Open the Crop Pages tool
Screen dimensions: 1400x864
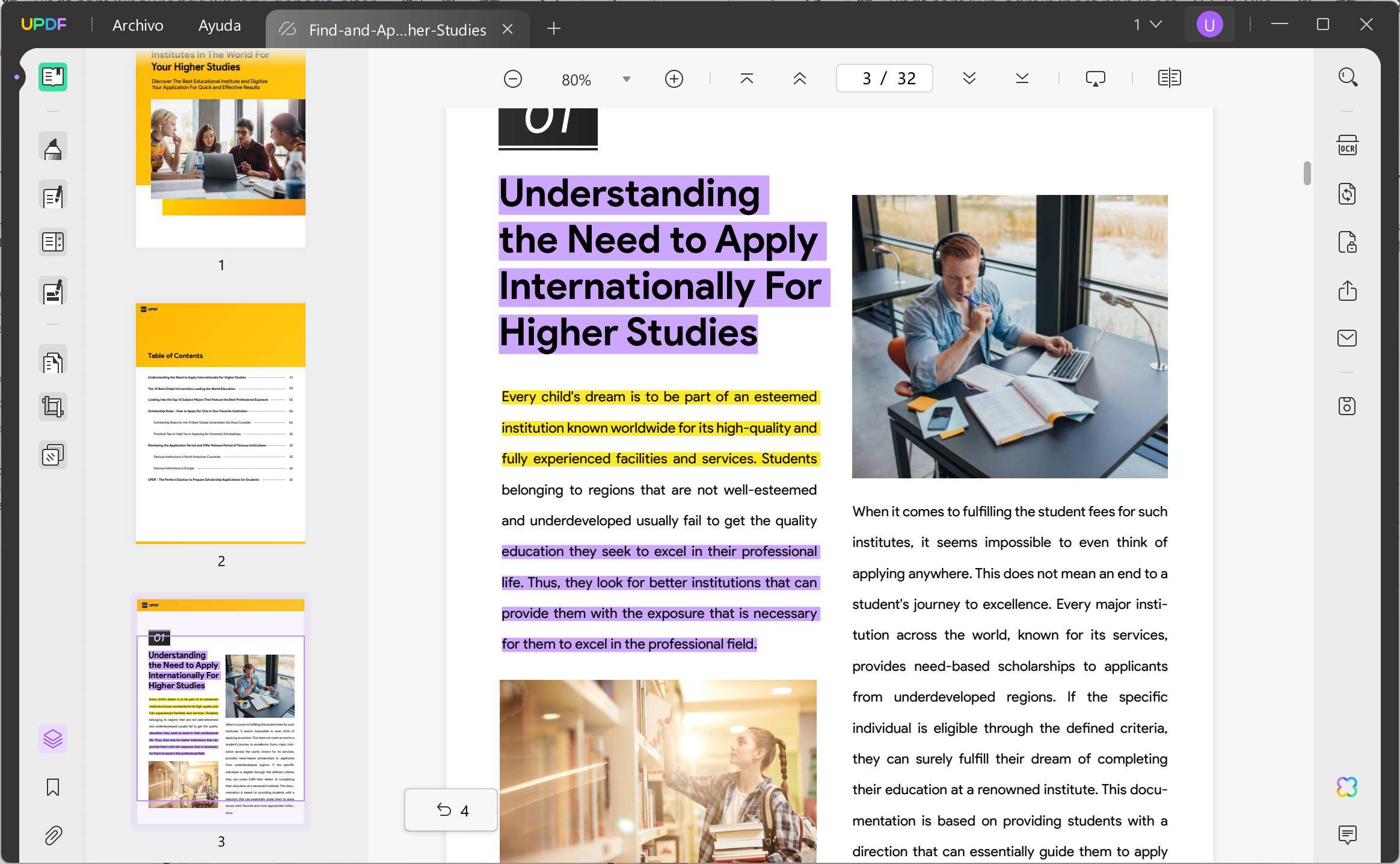(53, 407)
